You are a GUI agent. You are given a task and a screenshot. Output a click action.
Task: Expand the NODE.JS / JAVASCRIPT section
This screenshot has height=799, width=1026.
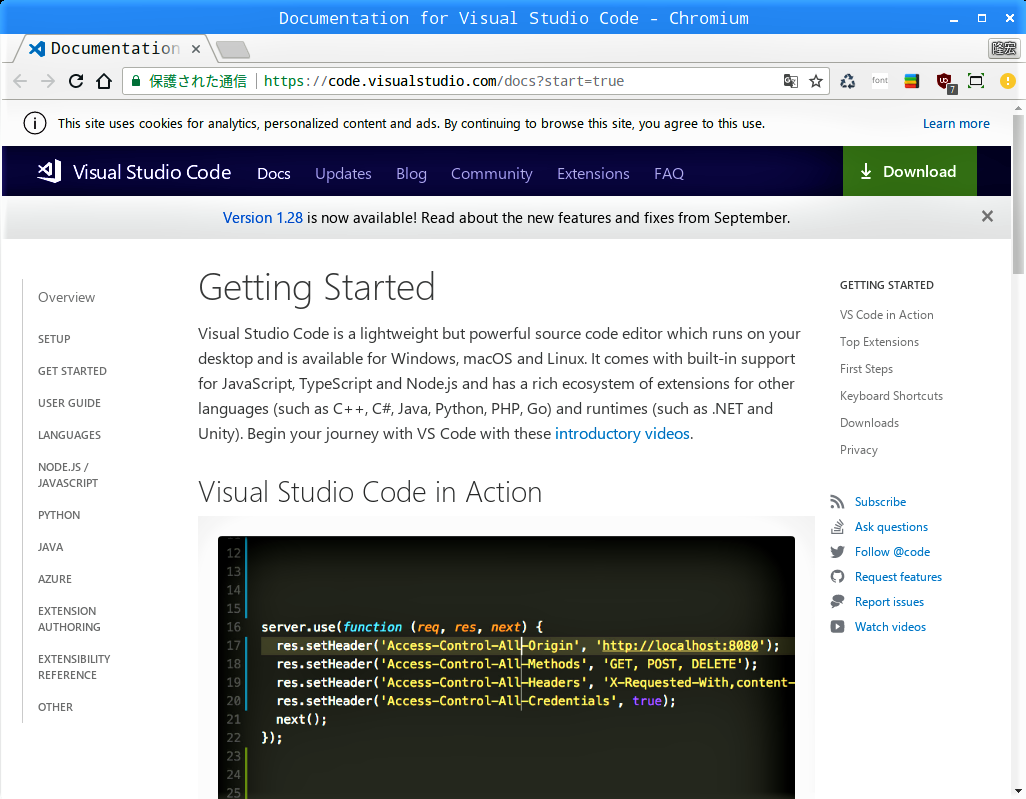(68, 475)
